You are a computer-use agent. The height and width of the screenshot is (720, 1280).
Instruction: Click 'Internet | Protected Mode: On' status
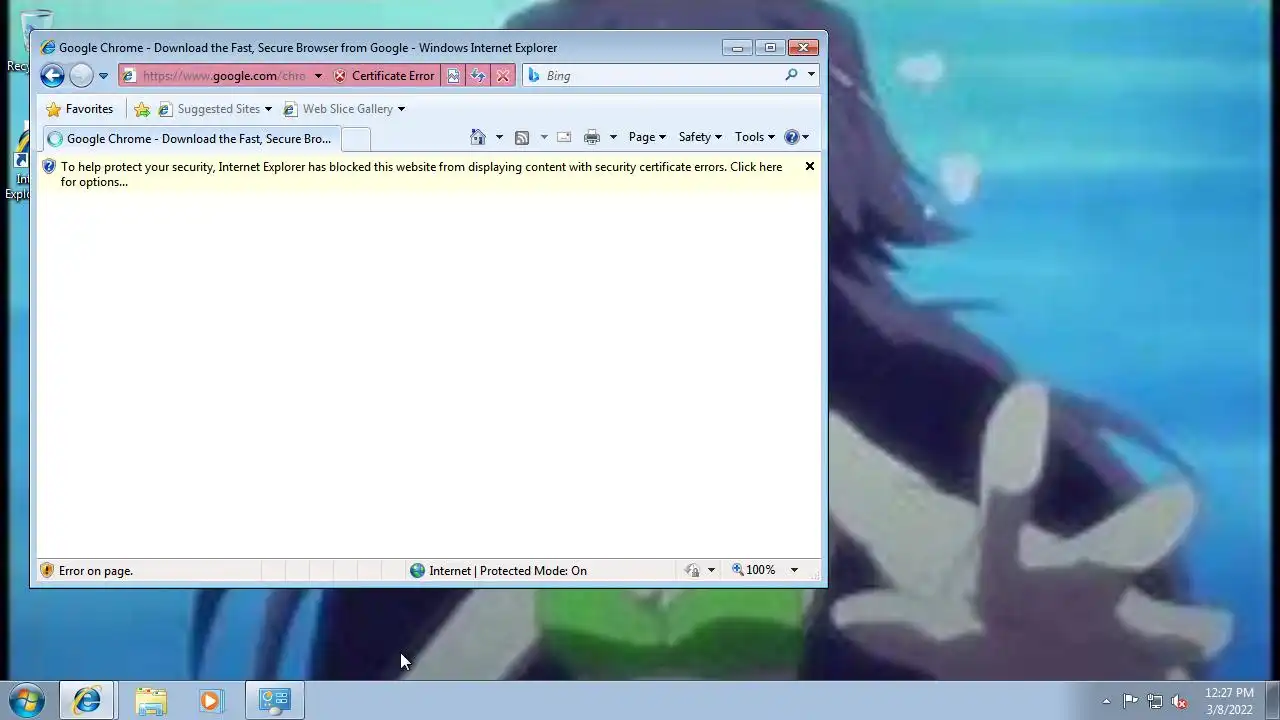508,571
